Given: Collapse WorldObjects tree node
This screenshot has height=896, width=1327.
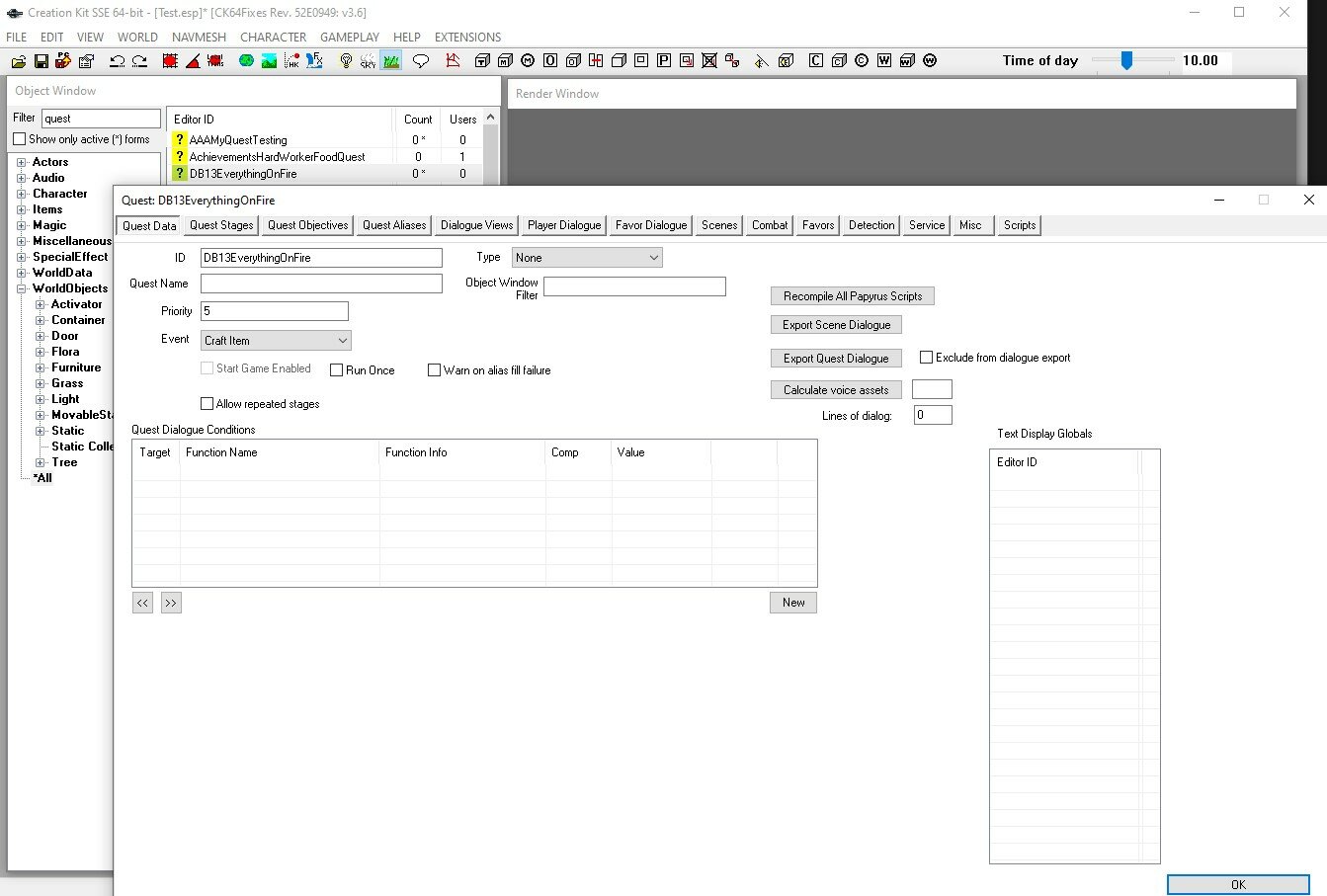Looking at the screenshot, I should 22,288.
